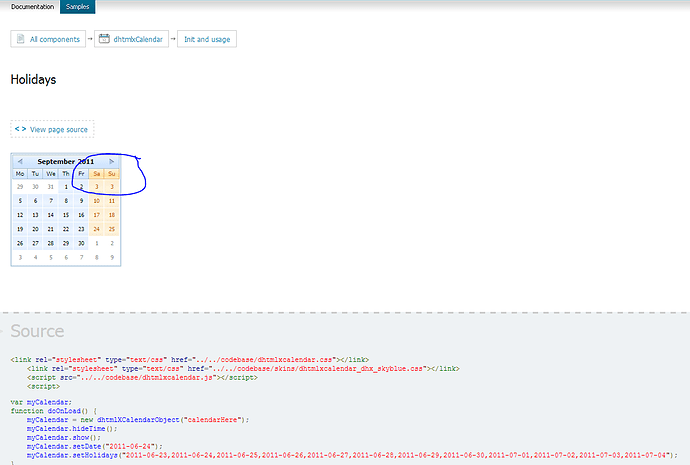Go to next month in calendar

[112, 161]
